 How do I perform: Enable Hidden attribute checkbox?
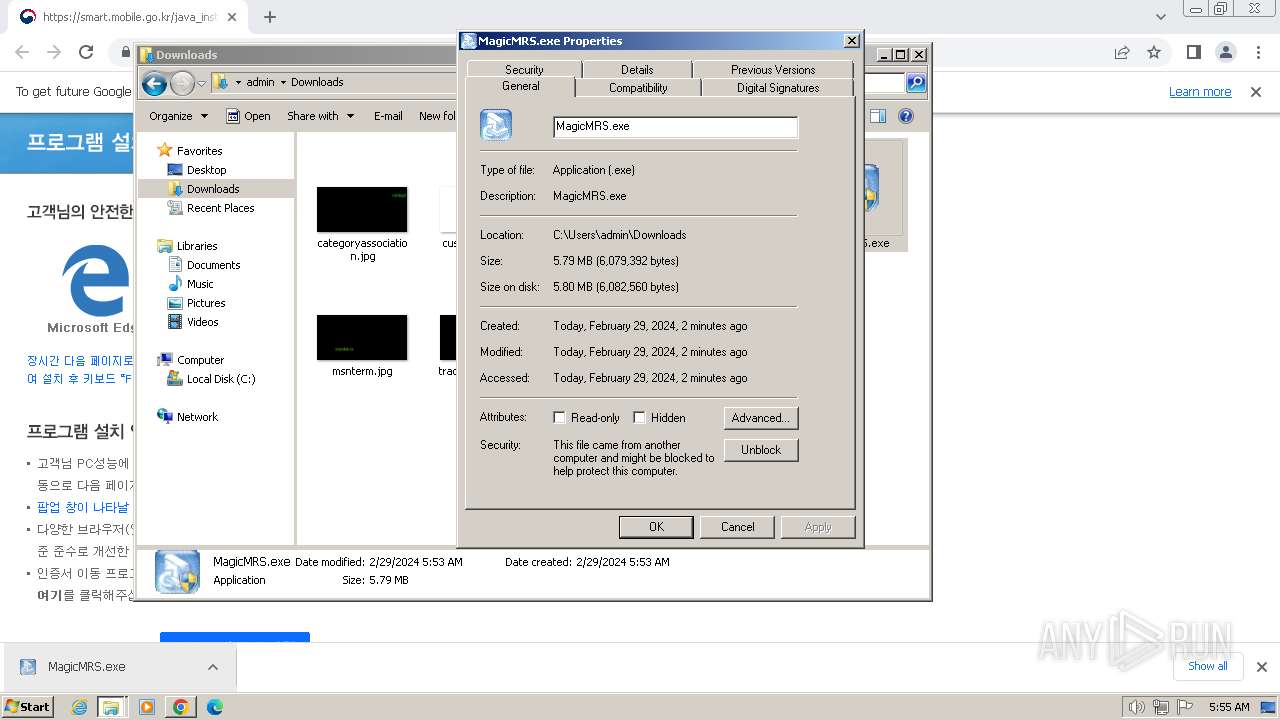[640, 418]
